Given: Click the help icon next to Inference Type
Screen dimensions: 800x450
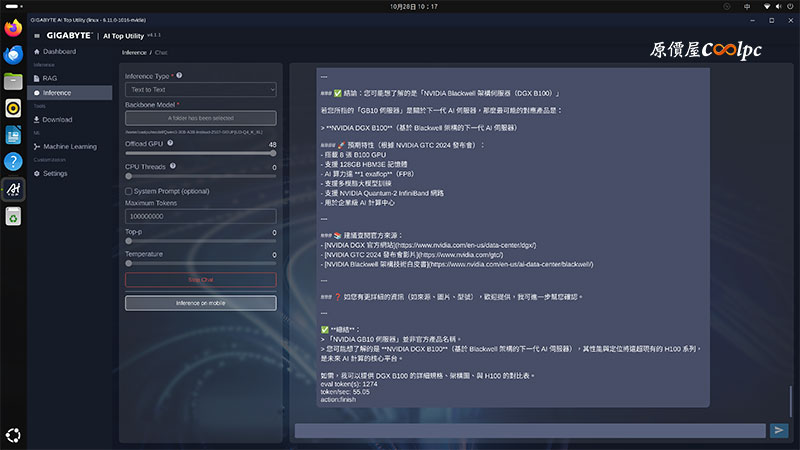Looking at the screenshot, I should (x=179, y=75).
